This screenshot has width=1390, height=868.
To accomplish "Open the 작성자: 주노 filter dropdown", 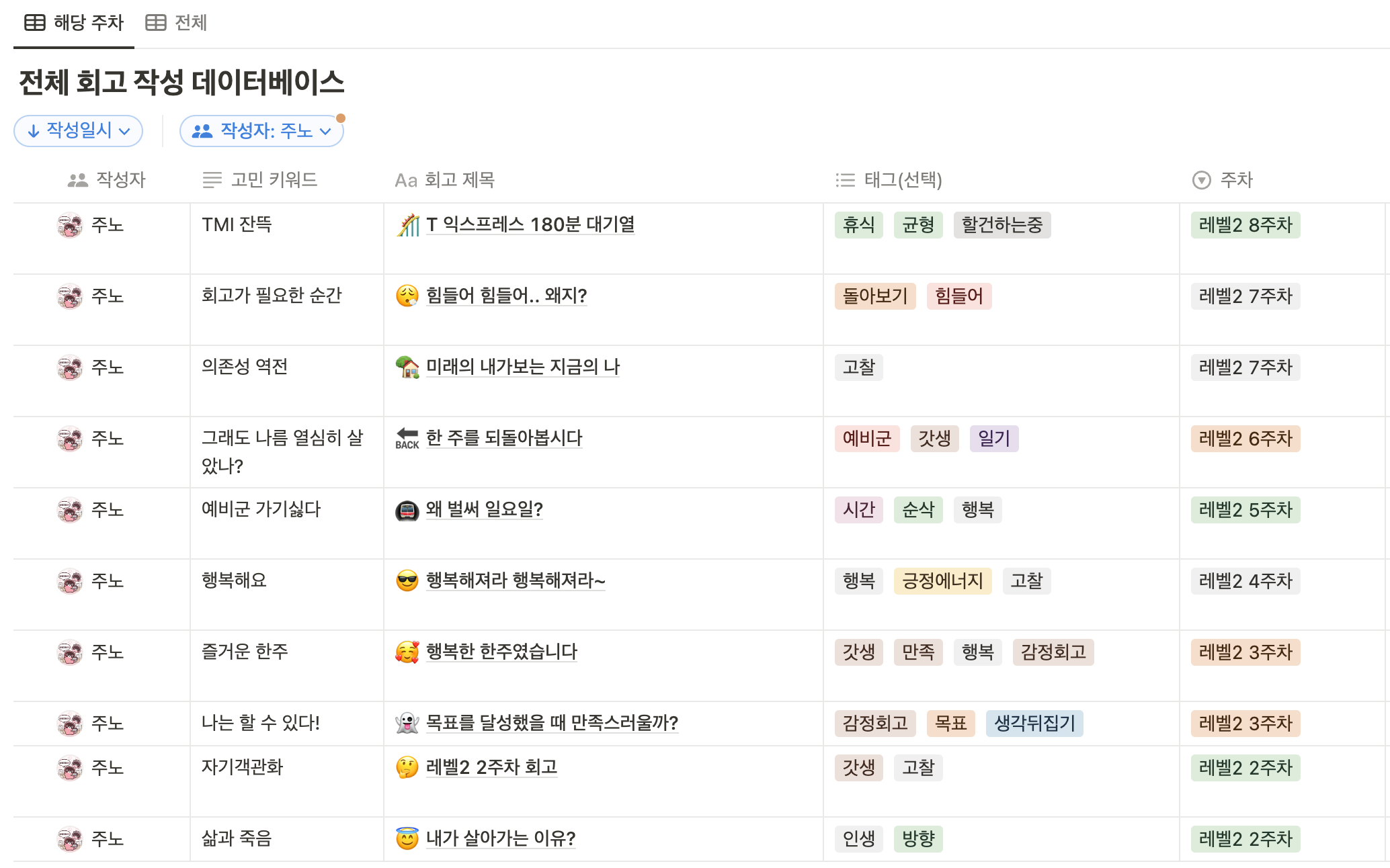I will [x=262, y=131].
